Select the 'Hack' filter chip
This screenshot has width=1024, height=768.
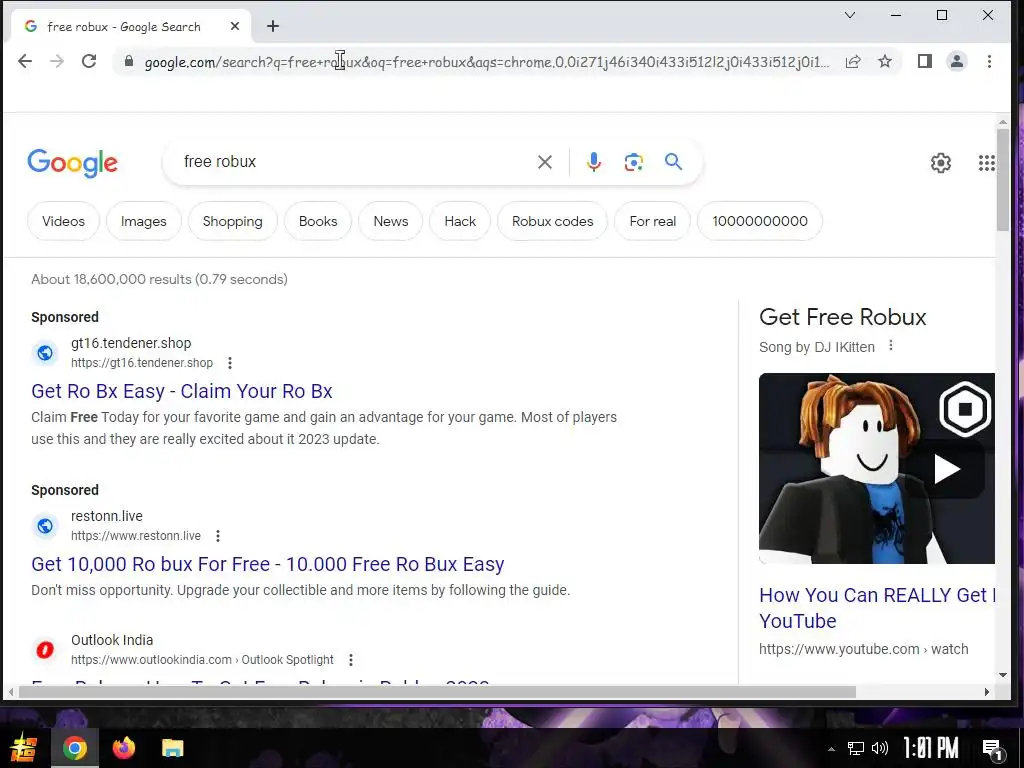[460, 221]
